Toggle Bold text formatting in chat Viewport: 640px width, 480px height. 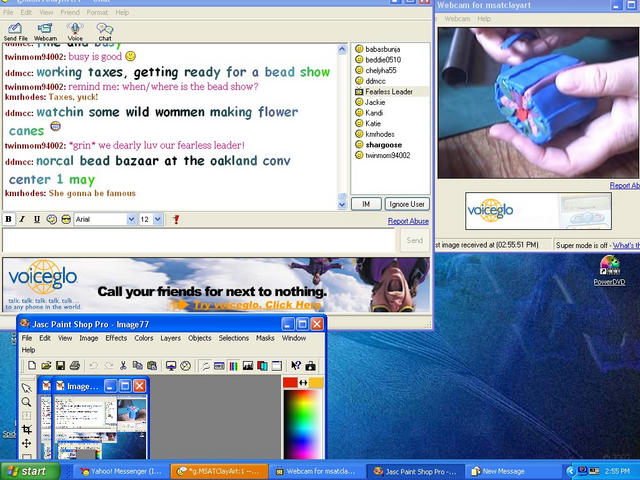tap(8, 220)
